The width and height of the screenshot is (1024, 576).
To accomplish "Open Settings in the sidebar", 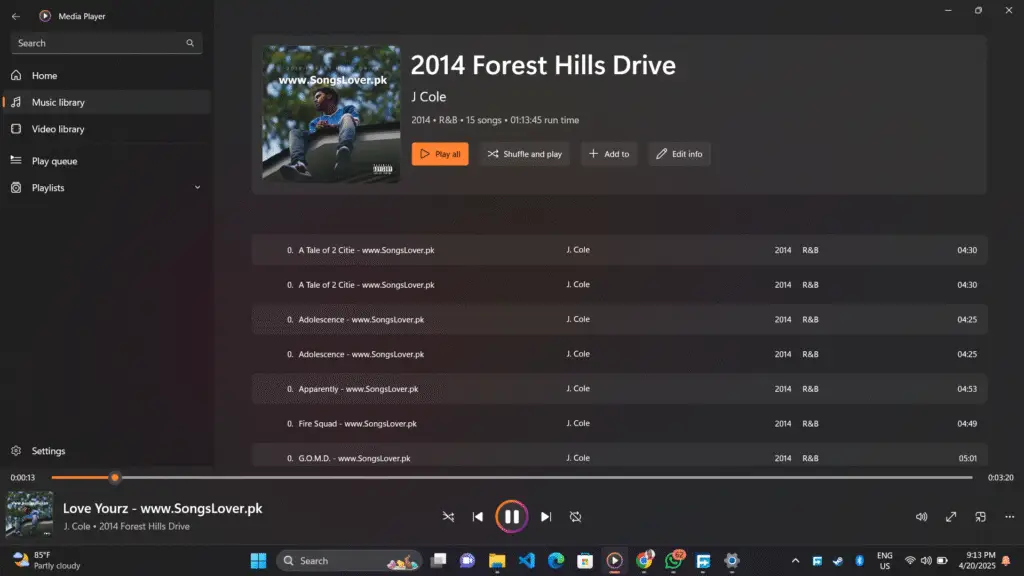I will (106, 451).
